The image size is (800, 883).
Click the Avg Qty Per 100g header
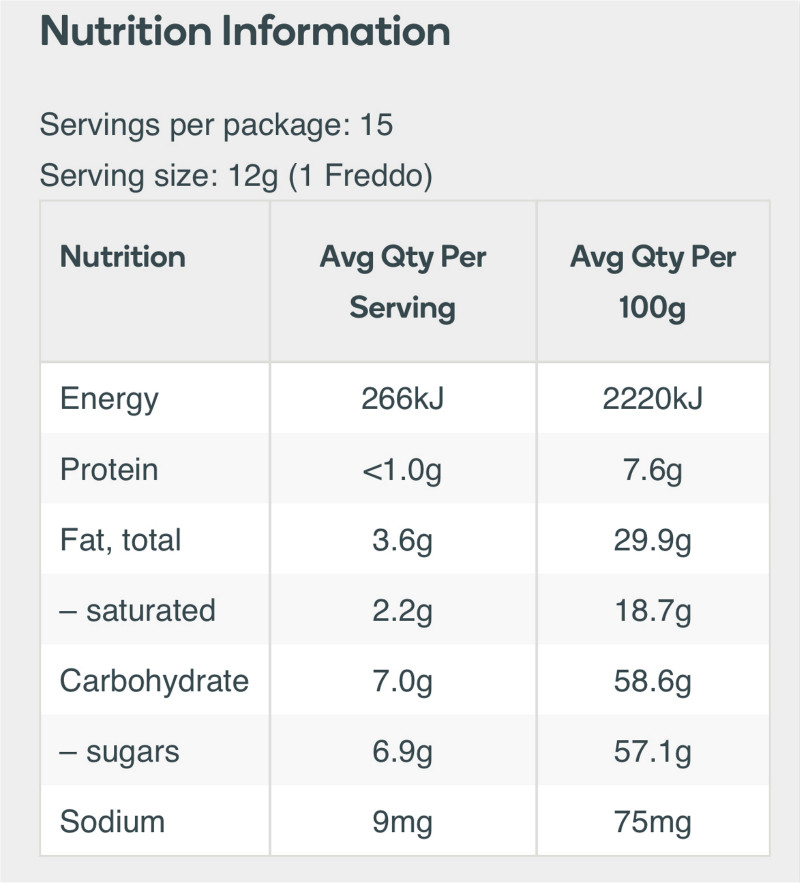[x=652, y=283]
